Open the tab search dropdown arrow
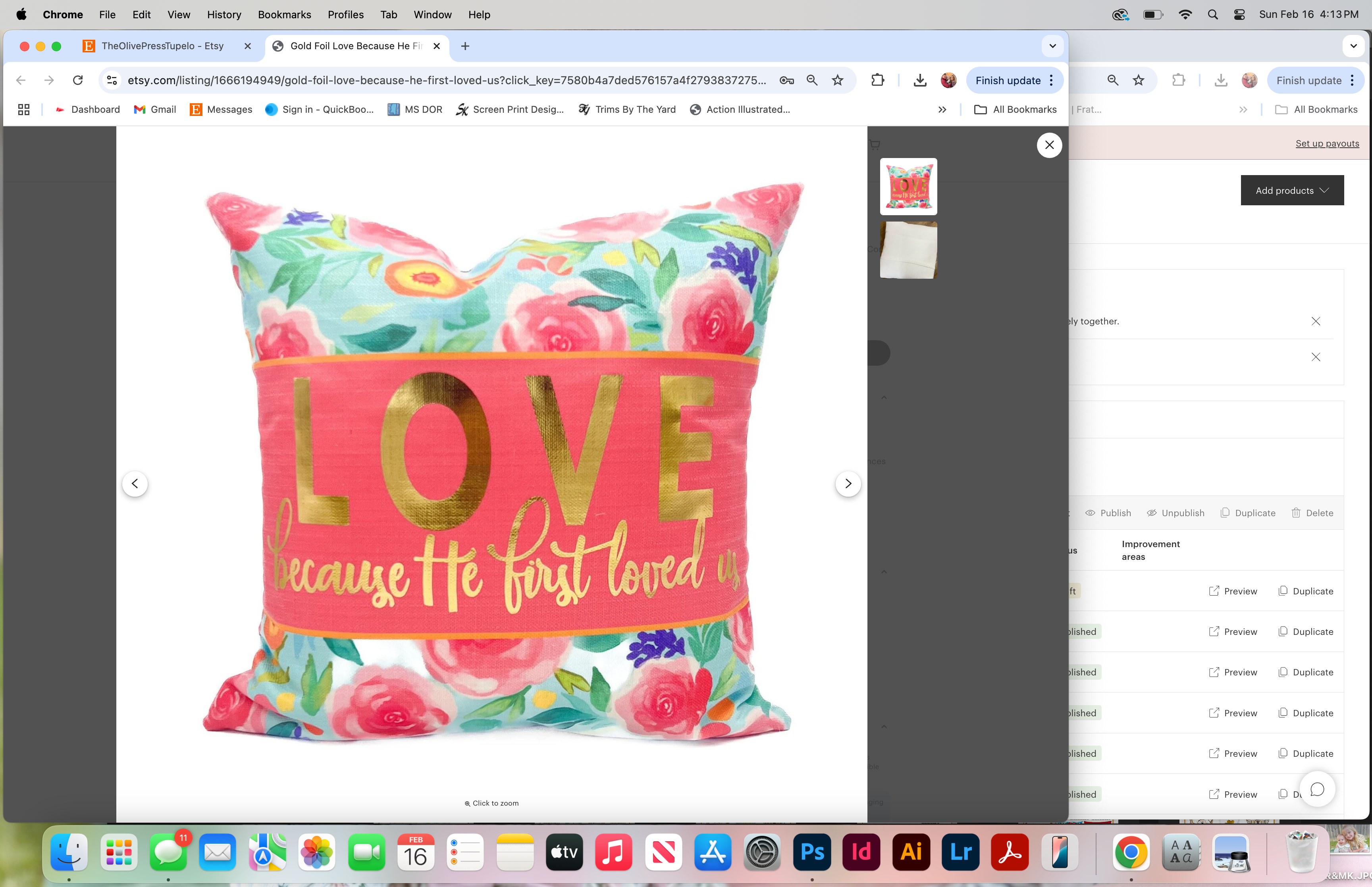 (1052, 46)
